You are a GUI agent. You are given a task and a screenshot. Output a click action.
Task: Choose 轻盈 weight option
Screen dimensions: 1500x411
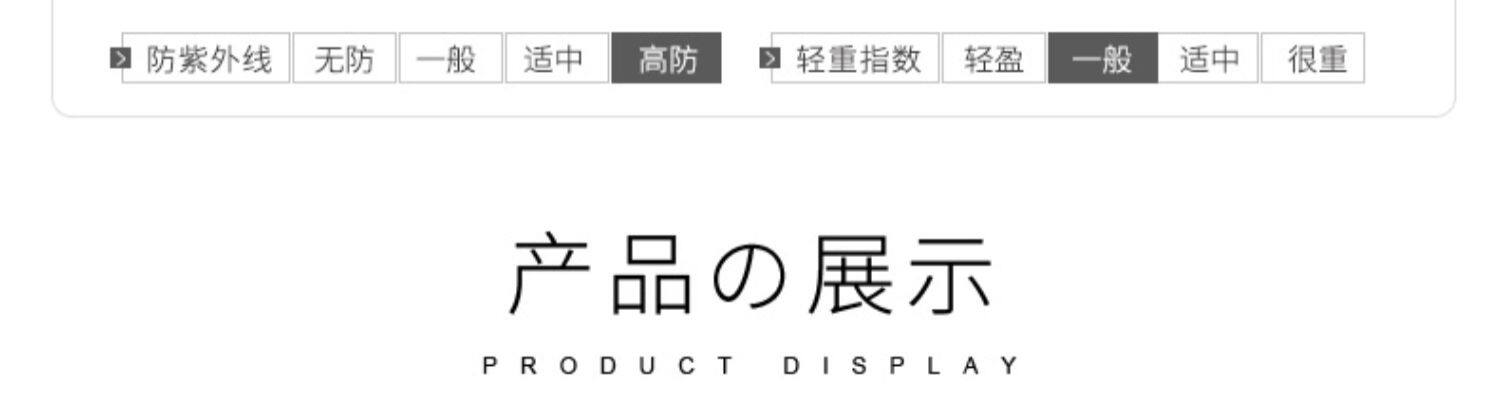[994, 58]
